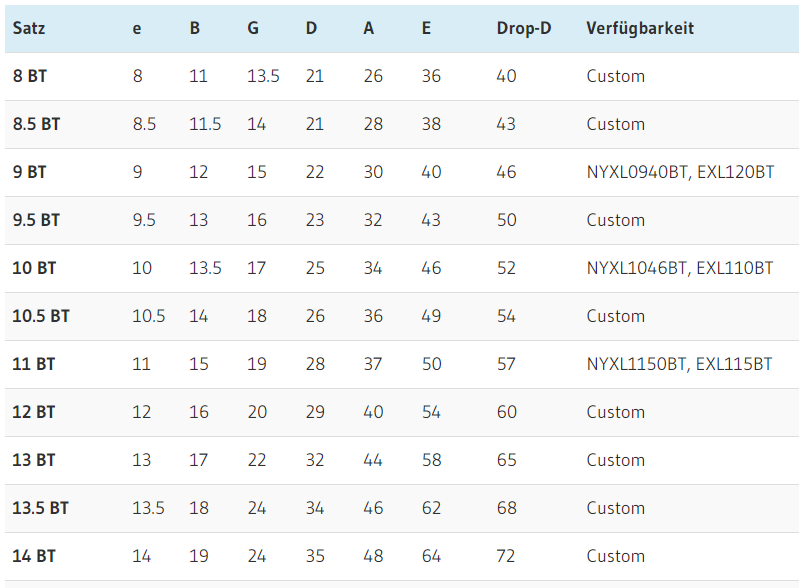Select the 8 BT row label
The height and width of the screenshot is (588, 806).
click(x=29, y=76)
